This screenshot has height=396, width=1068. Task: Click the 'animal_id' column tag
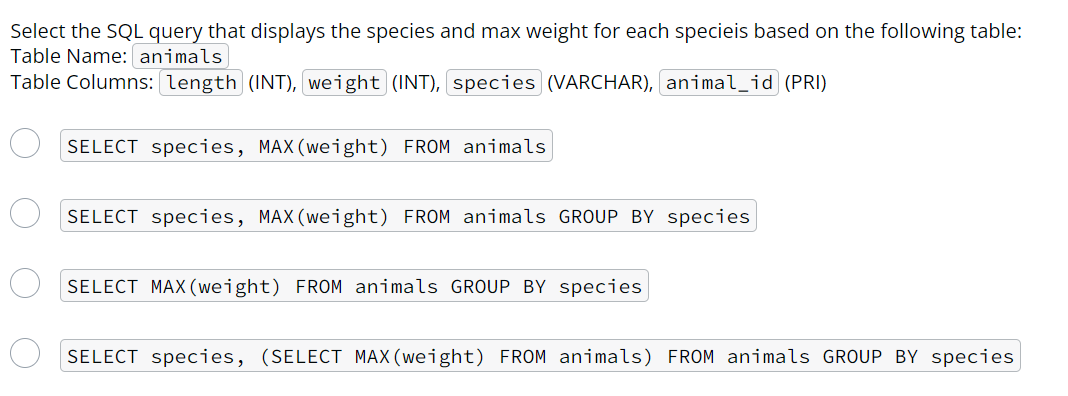click(719, 82)
